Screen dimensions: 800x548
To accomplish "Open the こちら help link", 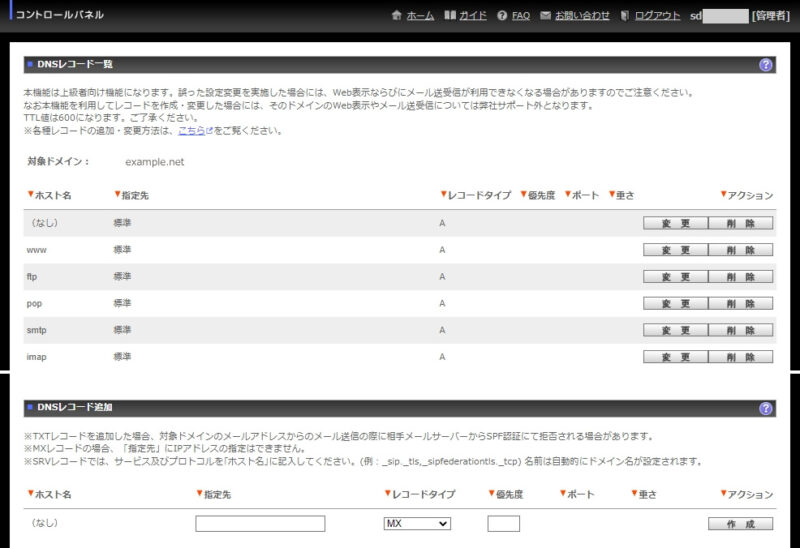I will pyautogui.click(x=192, y=130).
